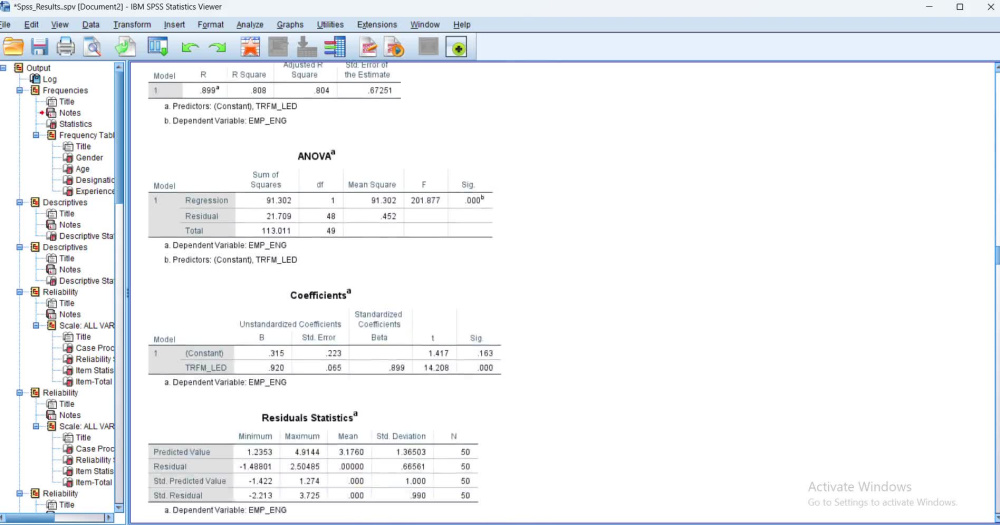Open the Insert menu
The image size is (1000, 525).
pyautogui.click(x=174, y=24)
